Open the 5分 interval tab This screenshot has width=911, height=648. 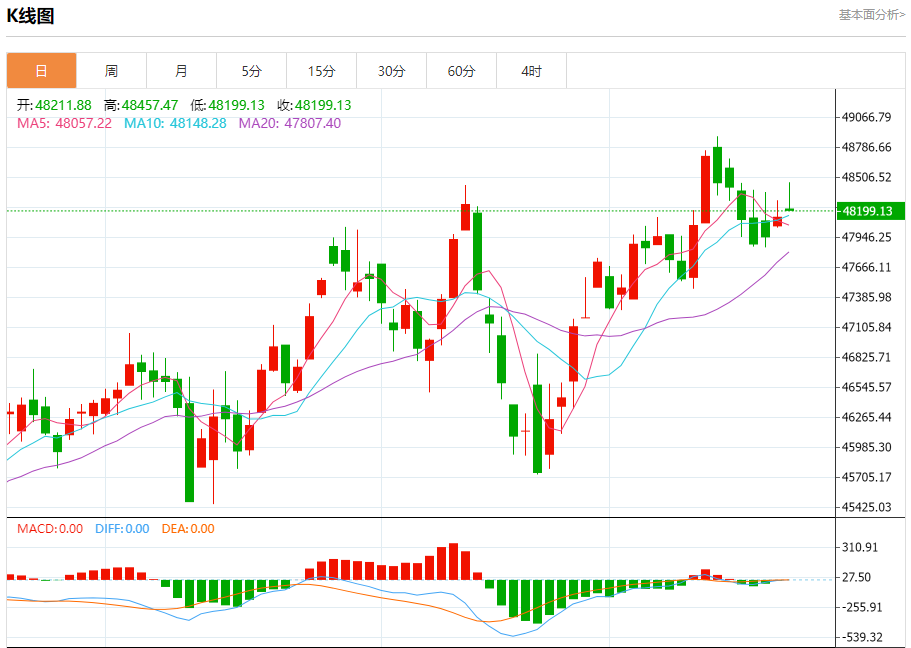pyautogui.click(x=251, y=71)
